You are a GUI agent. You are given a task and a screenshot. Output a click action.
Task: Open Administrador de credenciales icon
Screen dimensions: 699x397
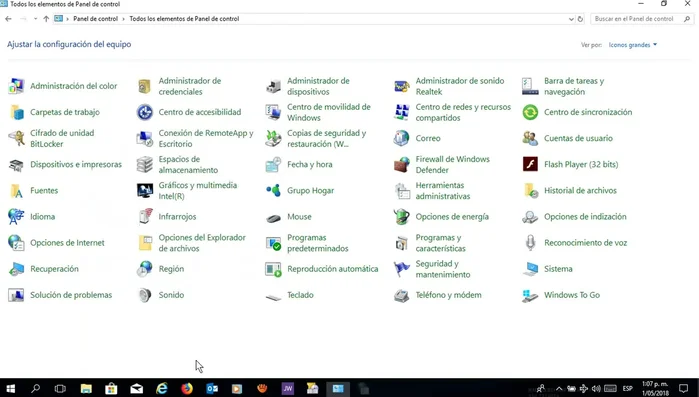(144, 86)
